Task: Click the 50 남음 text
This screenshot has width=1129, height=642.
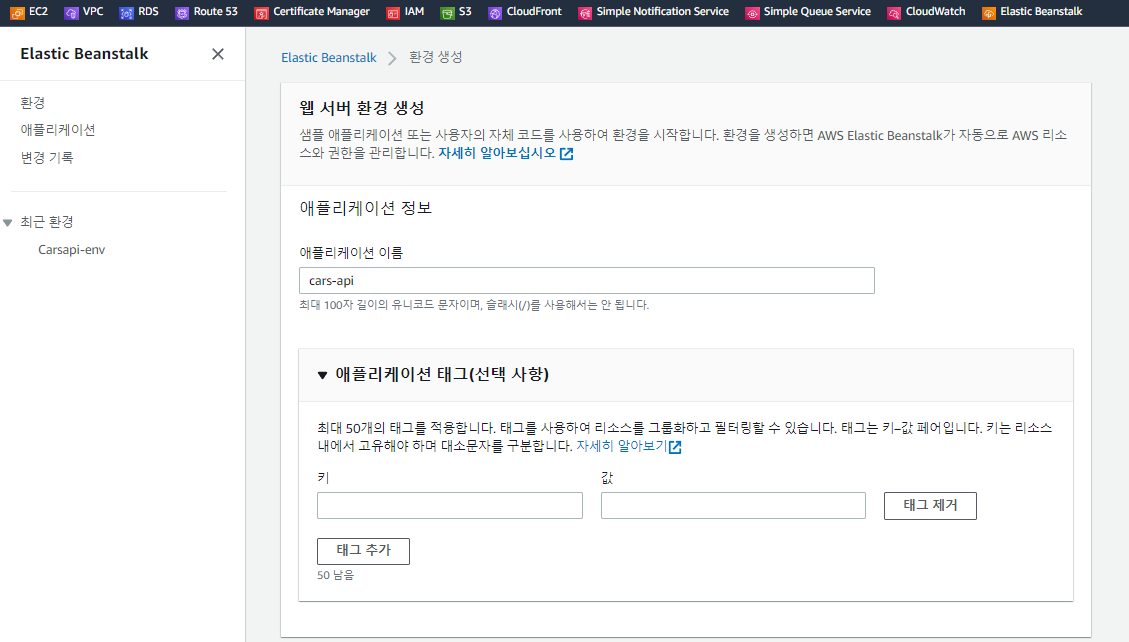Action: [x=336, y=575]
